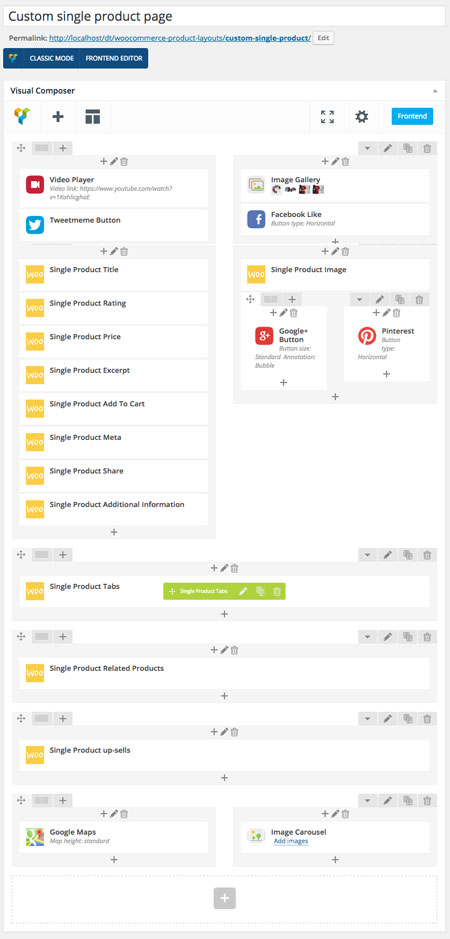Switch to Classic Mode

pos(52,59)
